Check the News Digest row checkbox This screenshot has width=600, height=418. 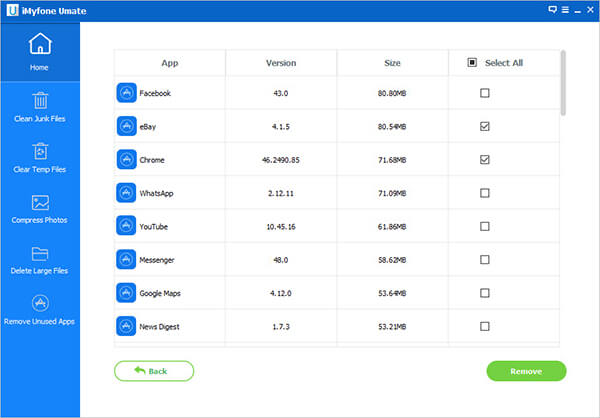point(484,326)
